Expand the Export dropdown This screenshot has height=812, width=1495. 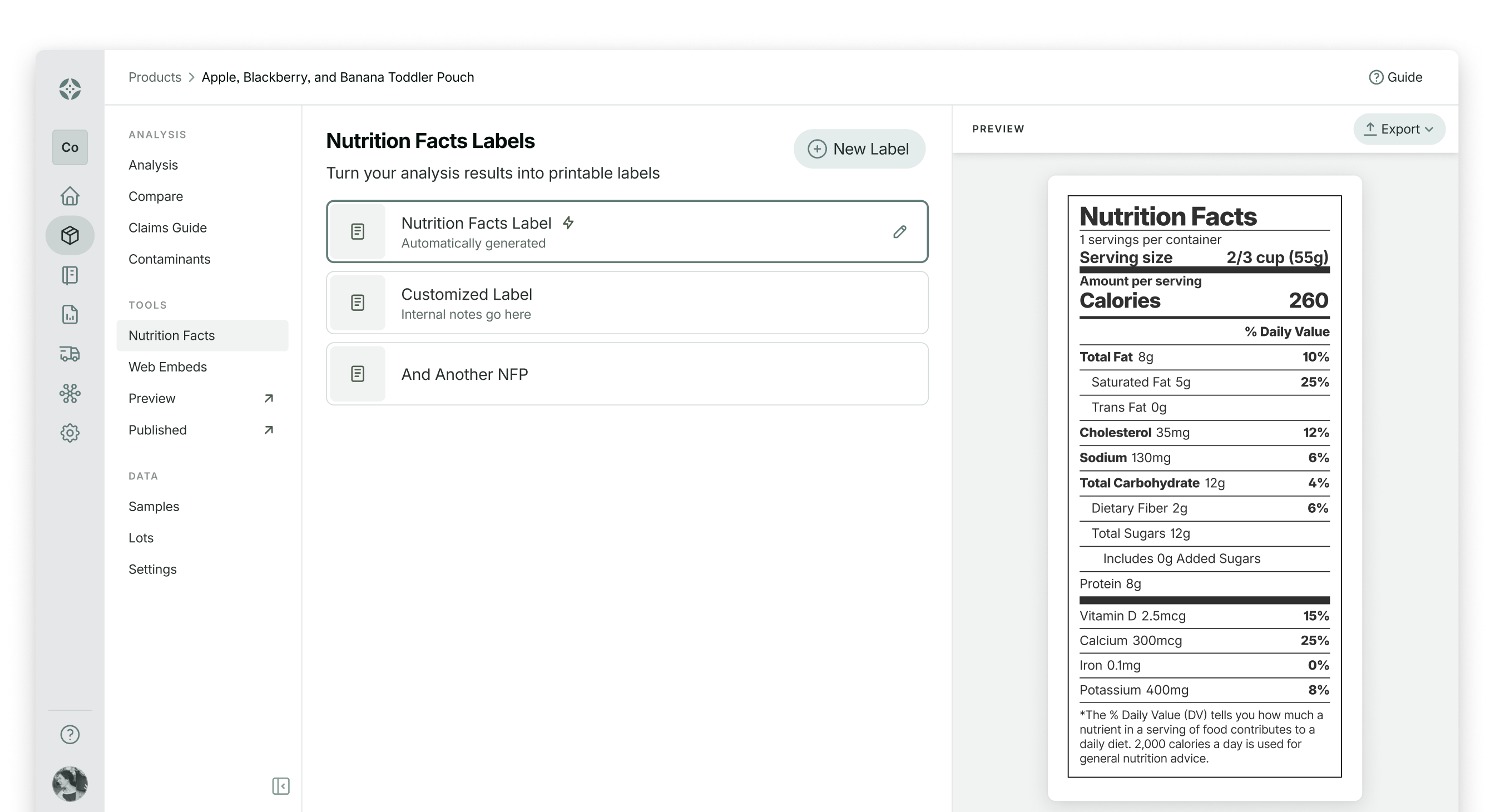[x=1399, y=129]
